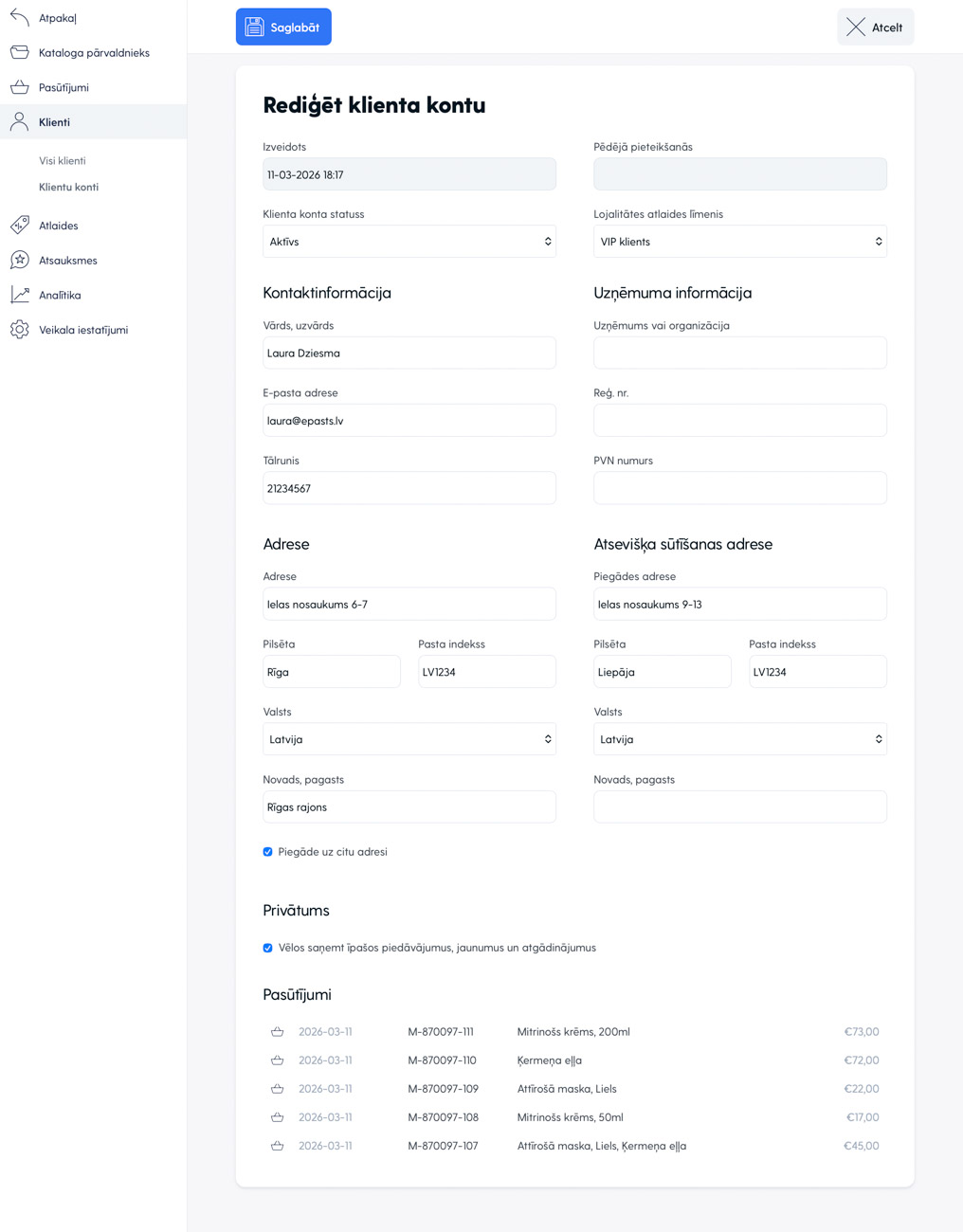Open the Valsts dropdown under Adrese

coord(409,739)
